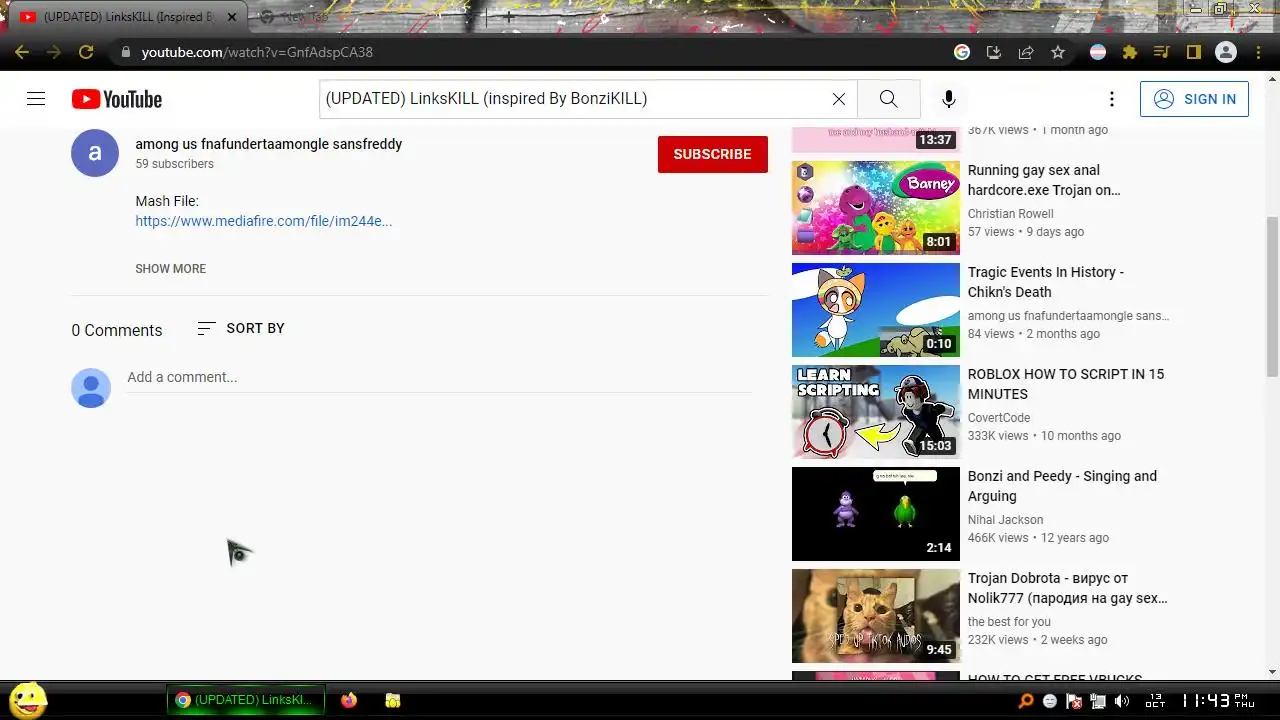Open Trojan Dobrota video title
This screenshot has height=720, width=1280.
tap(1068, 588)
